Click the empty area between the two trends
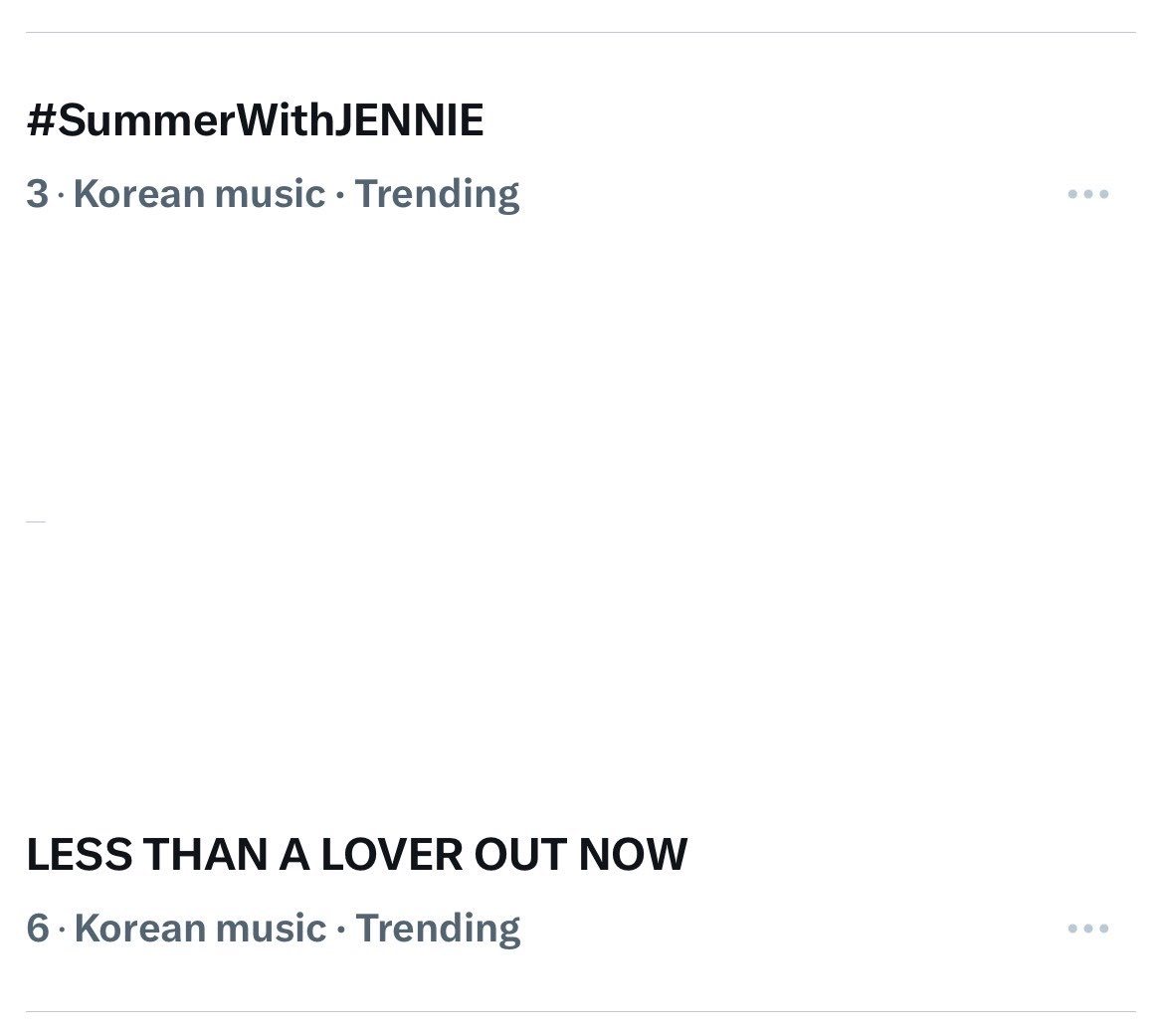Image resolution: width=1164 pixels, height=1036 pixels. point(581,519)
